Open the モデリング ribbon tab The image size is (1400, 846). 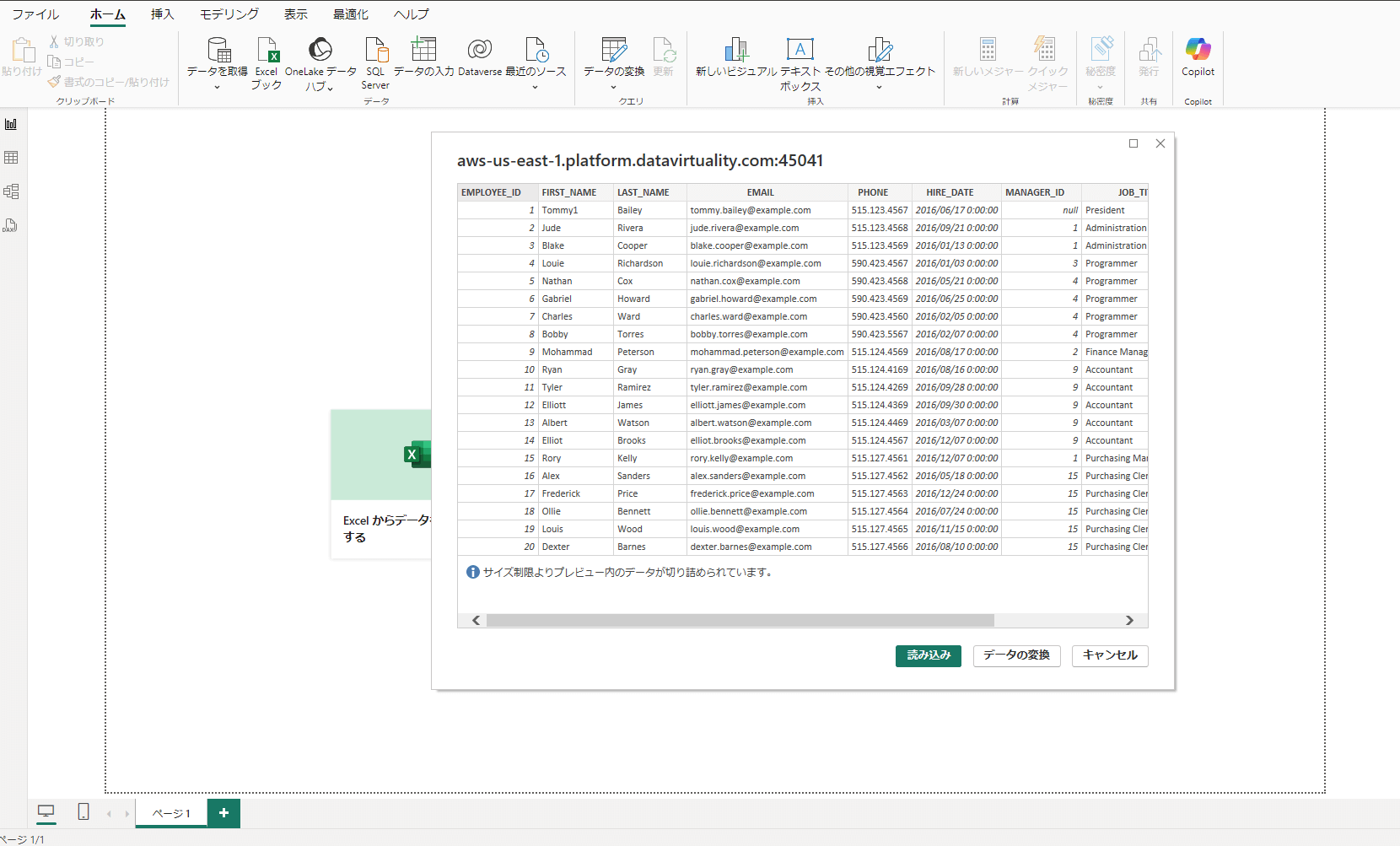[229, 14]
